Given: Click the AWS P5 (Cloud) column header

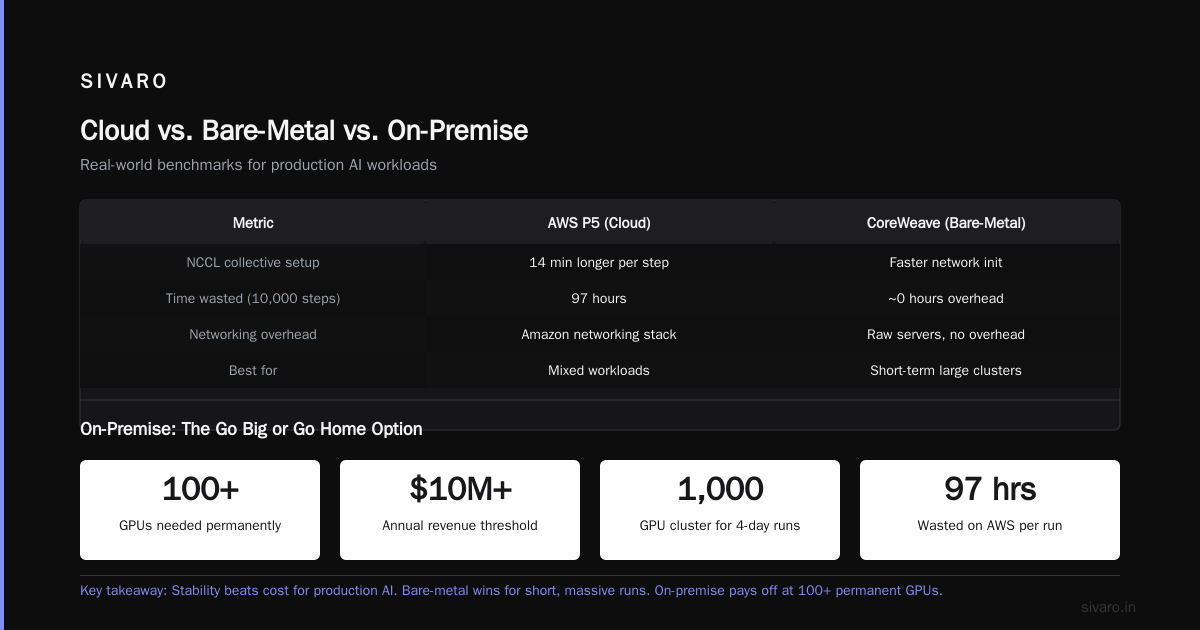Looking at the screenshot, I should [x=599, y=223].
